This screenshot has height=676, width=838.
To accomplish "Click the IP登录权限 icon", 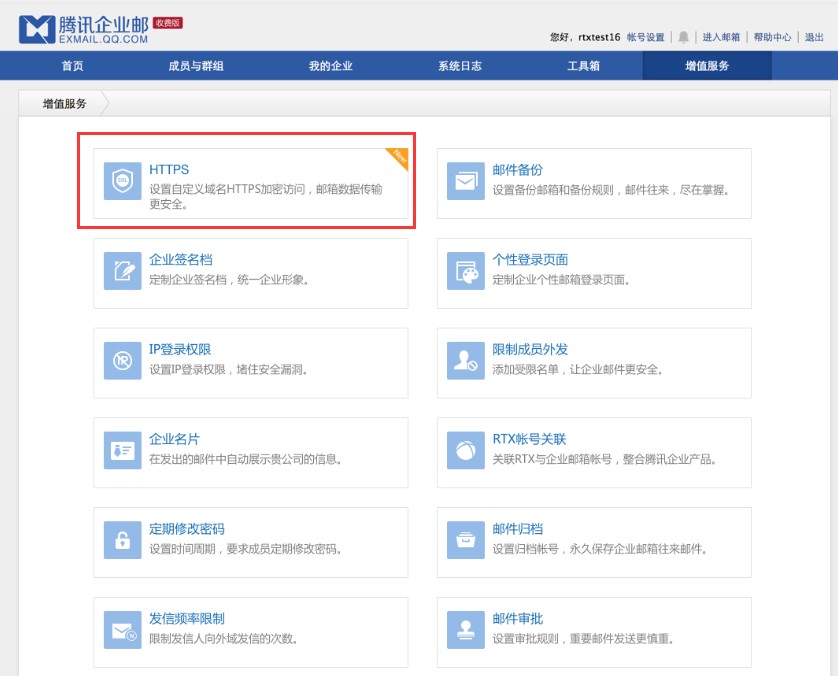I will click(x=123, y=361).
